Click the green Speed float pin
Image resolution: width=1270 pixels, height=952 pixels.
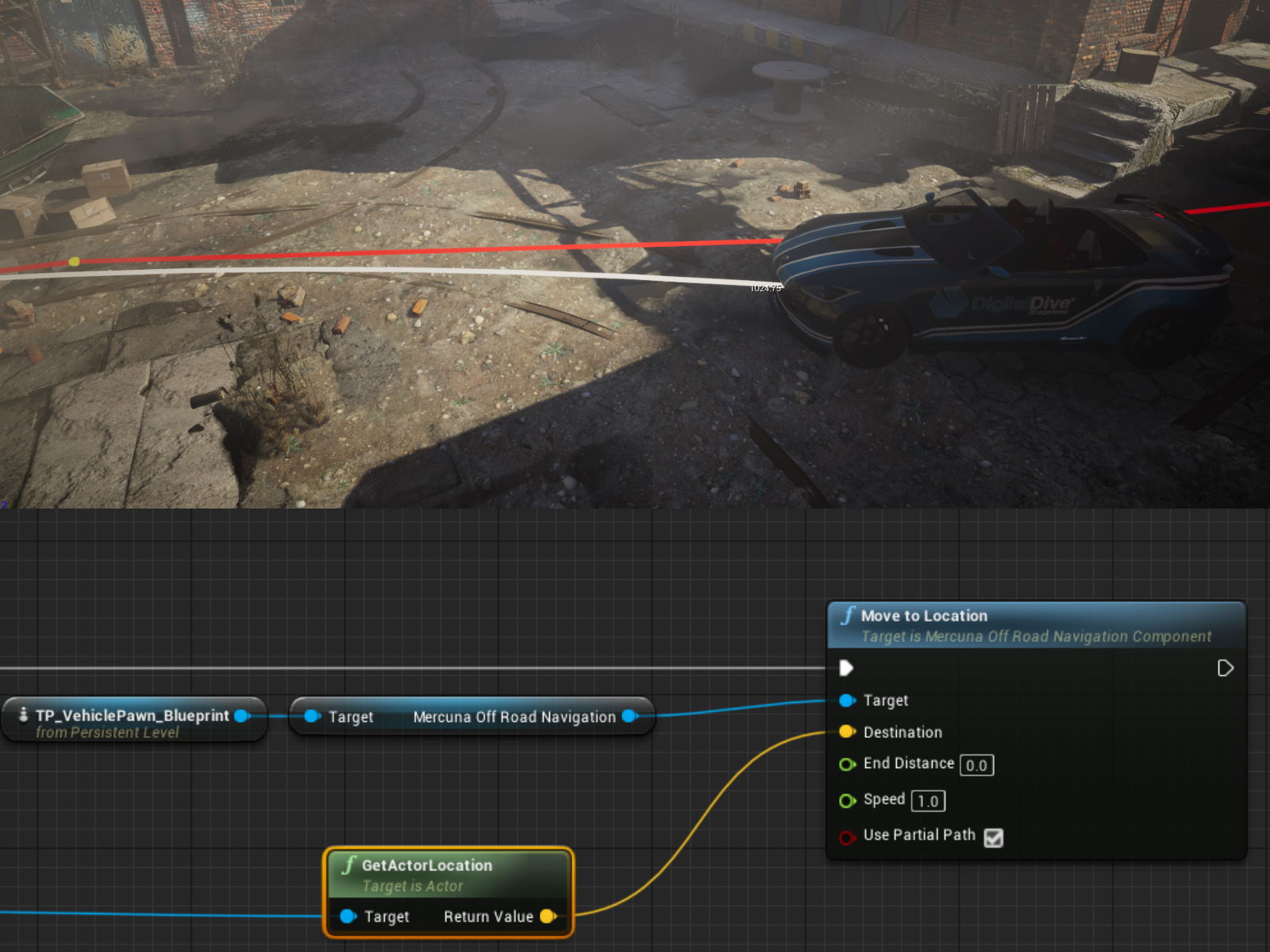pyautogui.click(x=847, y=800)
